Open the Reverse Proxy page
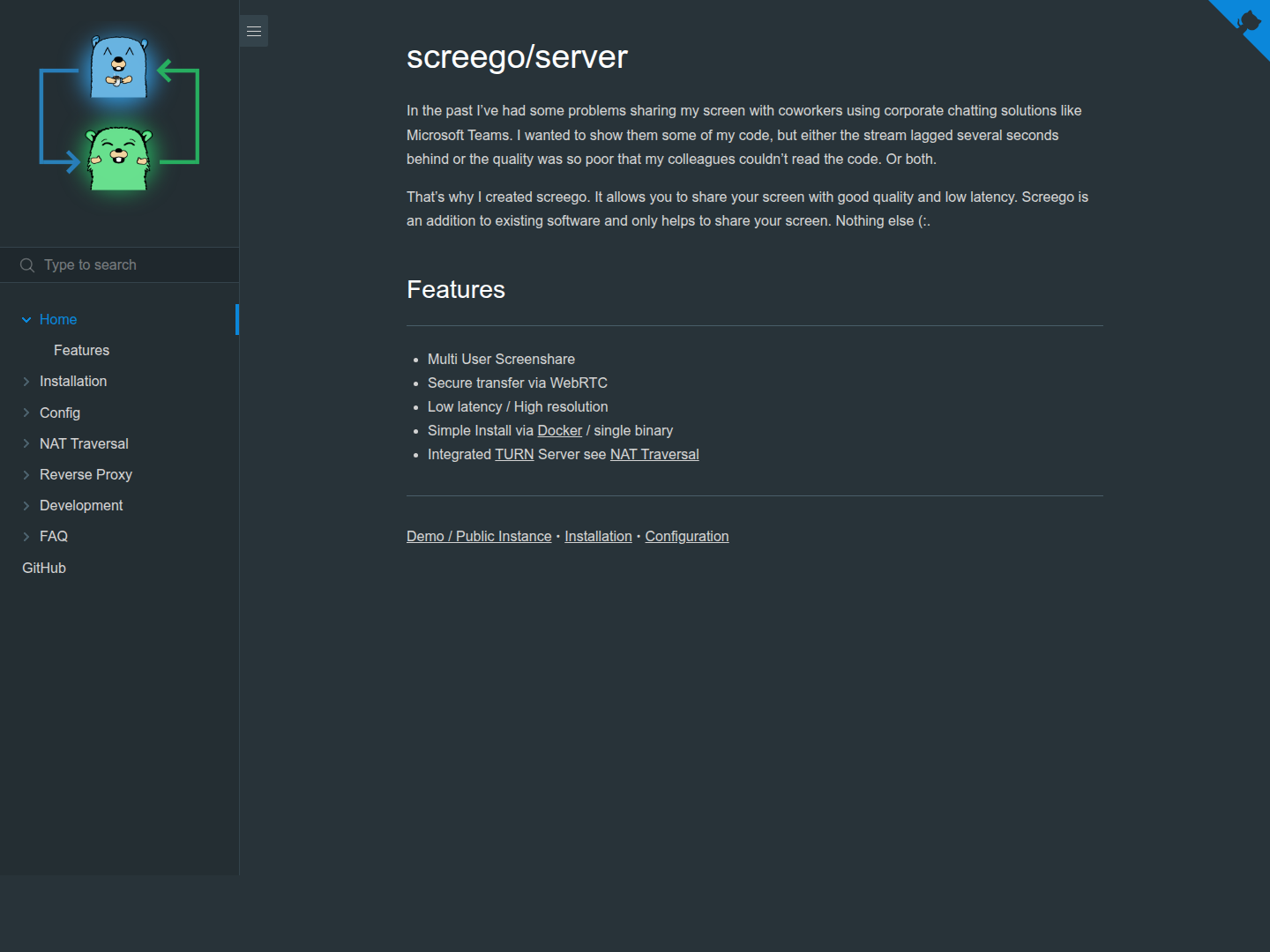 click(86, 474)
